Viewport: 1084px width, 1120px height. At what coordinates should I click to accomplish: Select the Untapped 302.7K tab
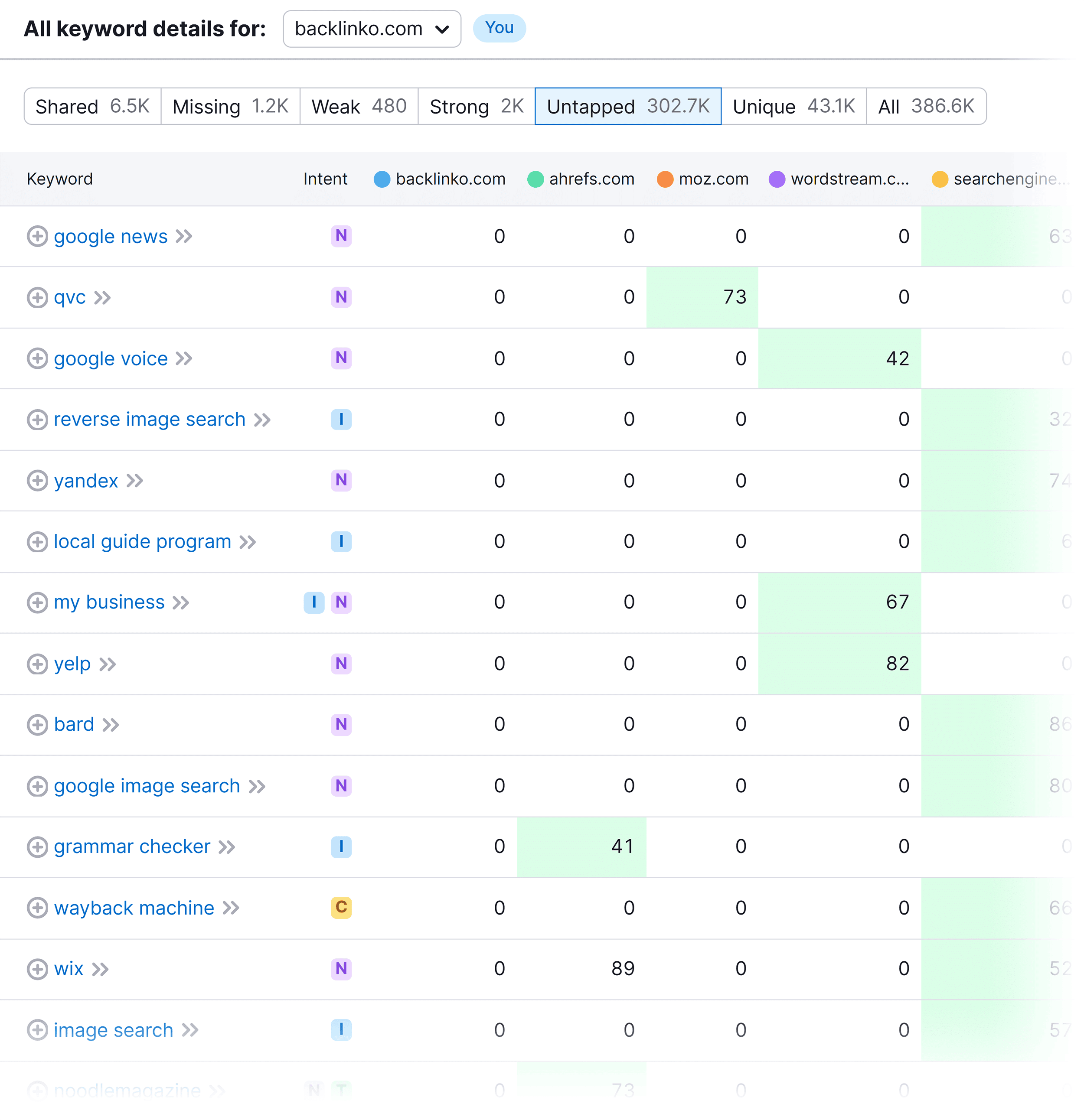(628, 106)
